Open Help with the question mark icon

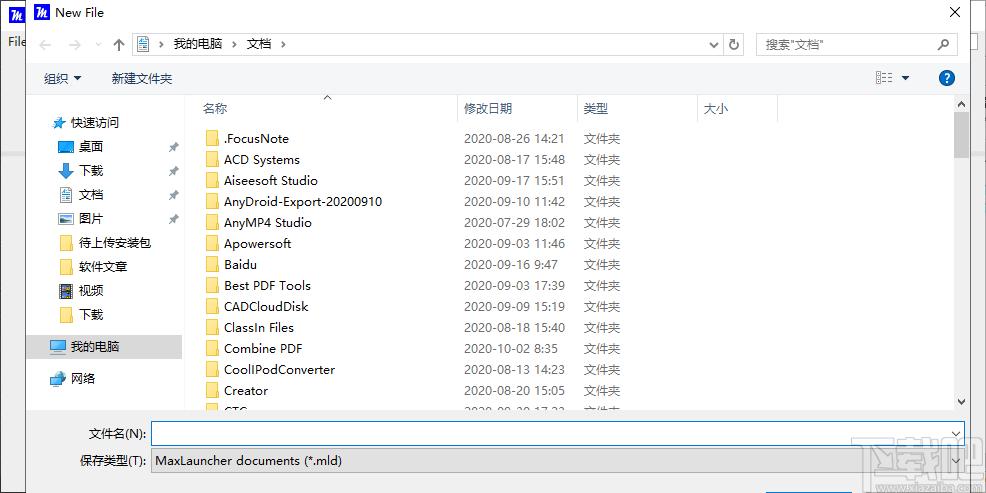coord(946,78)
